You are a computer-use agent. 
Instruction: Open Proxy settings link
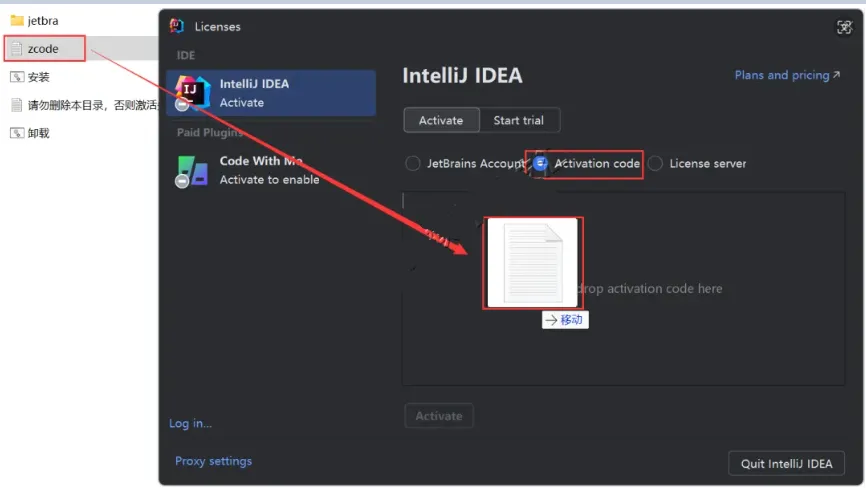pos(213,461)
